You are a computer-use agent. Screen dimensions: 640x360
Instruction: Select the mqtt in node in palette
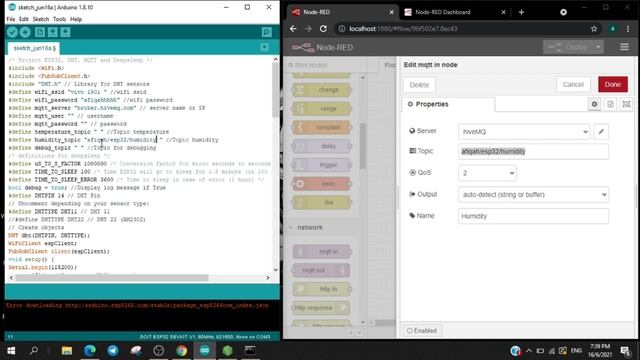[x=322, y=251]
